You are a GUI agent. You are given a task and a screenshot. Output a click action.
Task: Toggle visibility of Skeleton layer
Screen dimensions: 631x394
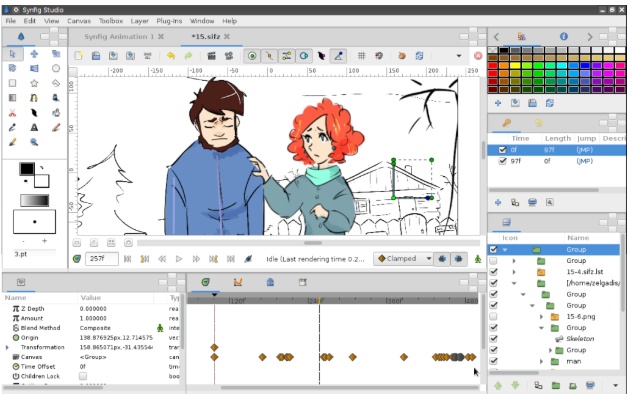click(493, 338)
